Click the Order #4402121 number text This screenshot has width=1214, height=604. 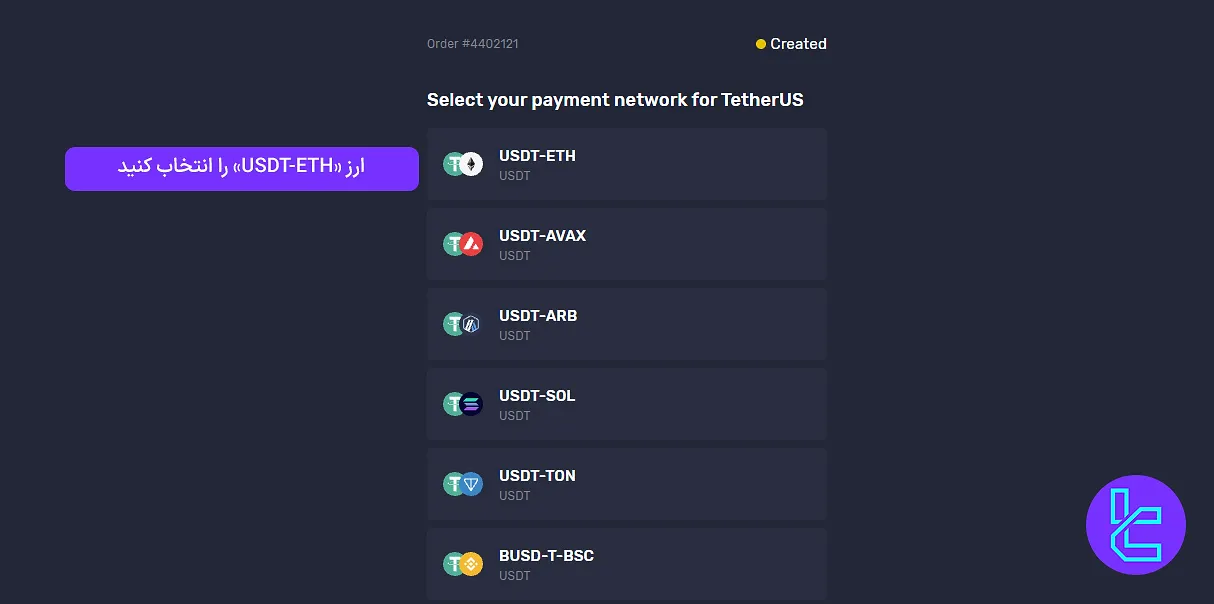tap(472, 44)
